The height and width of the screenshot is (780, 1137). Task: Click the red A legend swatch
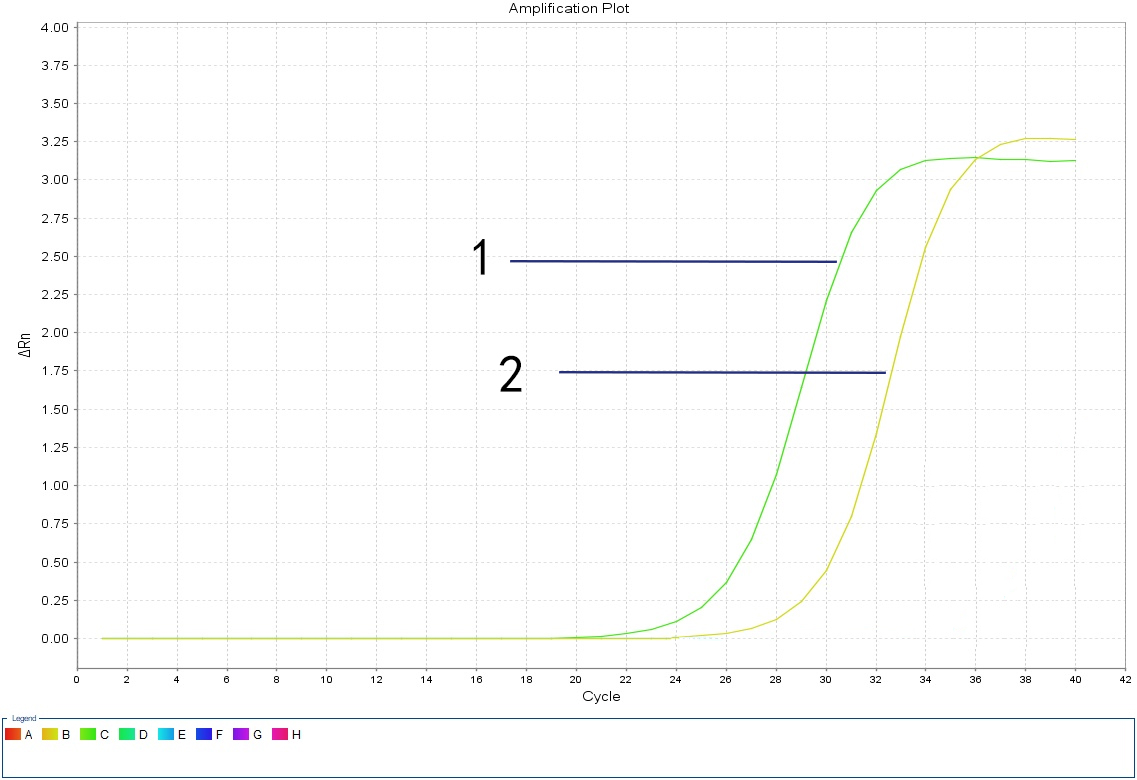(x=13, y=735)
